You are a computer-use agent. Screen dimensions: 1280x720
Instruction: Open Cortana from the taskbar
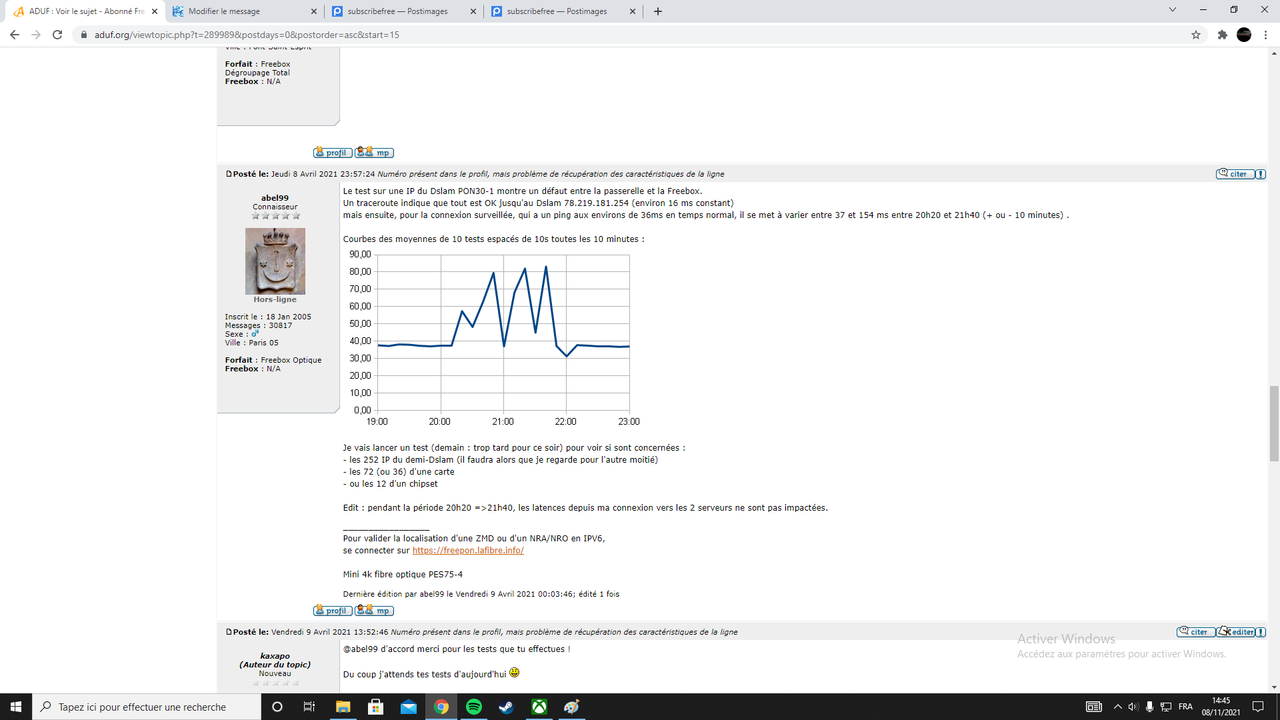(x=277, y=707)
